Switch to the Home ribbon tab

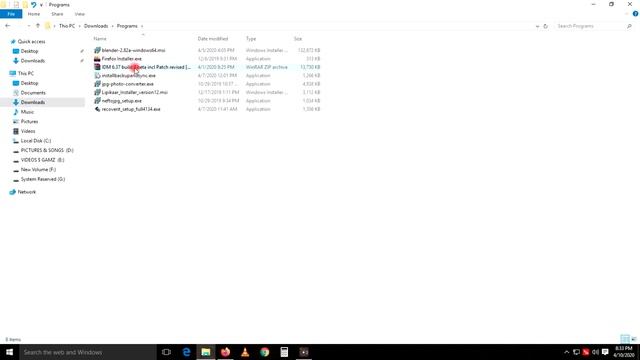click(x=34, y=14)
